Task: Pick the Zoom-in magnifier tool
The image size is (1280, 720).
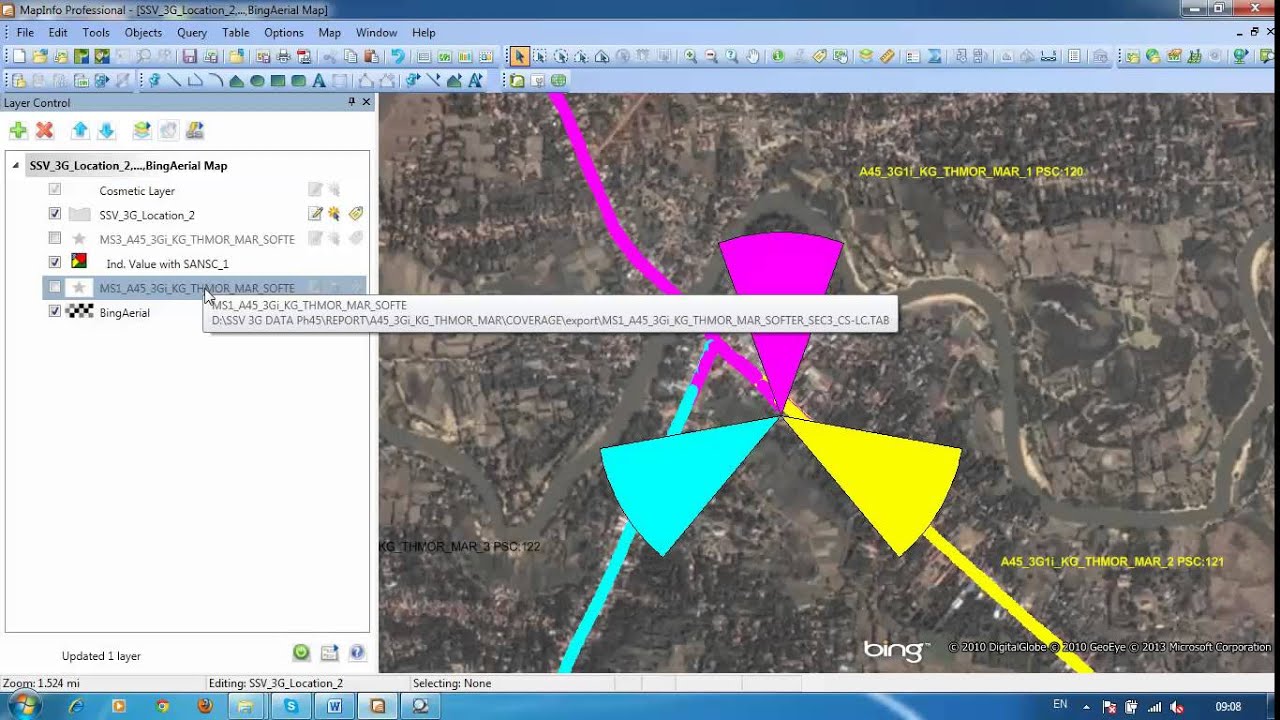Action: [x=691, y=57]
